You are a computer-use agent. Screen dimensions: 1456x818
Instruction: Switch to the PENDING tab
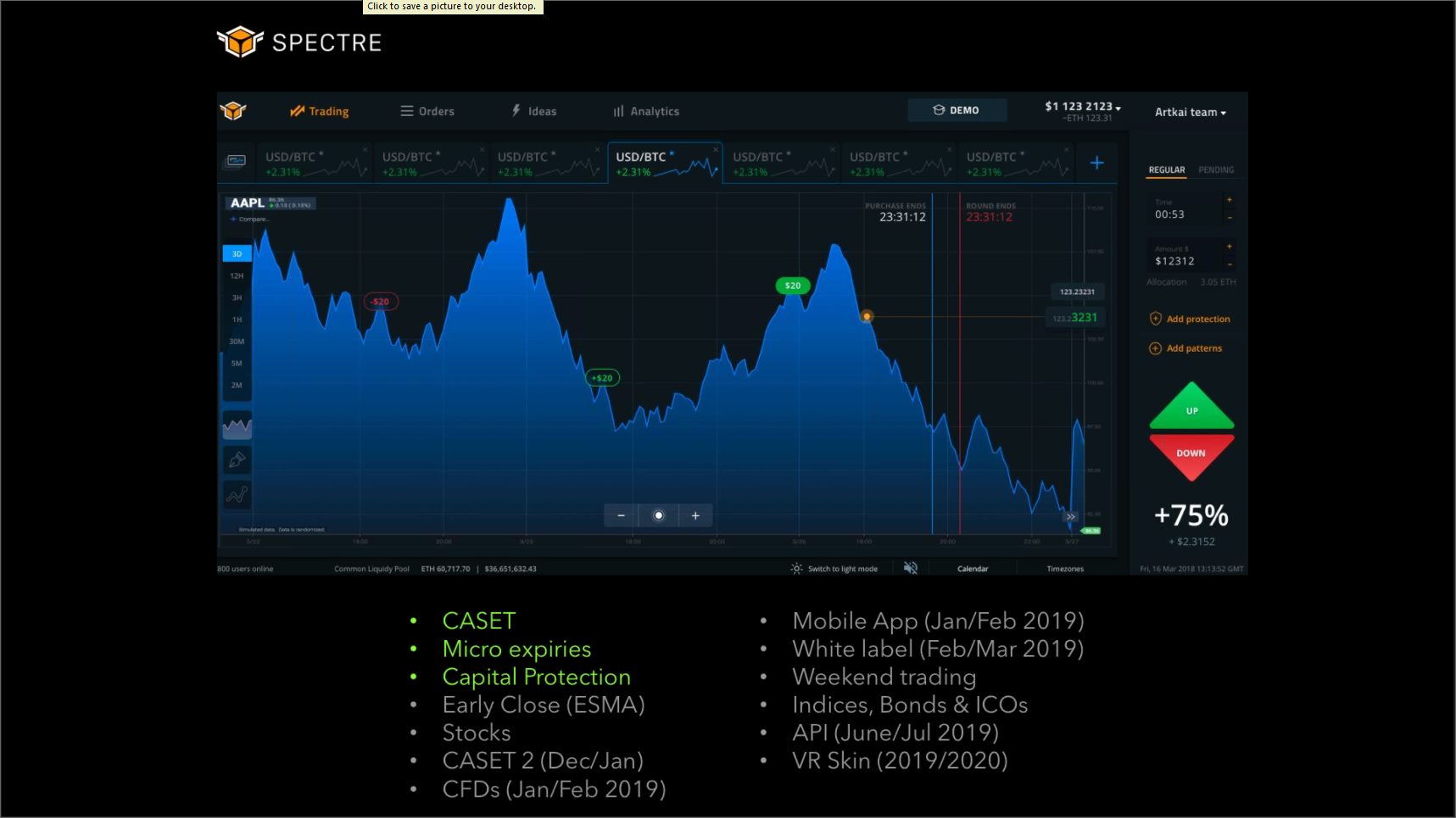(x=1216, y=170)
